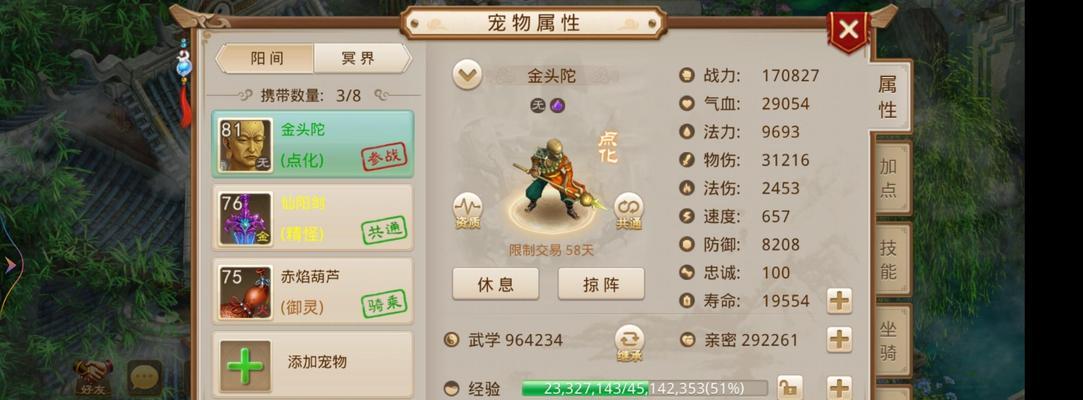Expand the dropdown arrow beside 金头陀
The height and width of the screenshot is (400, 1083).
click(468, 75)
